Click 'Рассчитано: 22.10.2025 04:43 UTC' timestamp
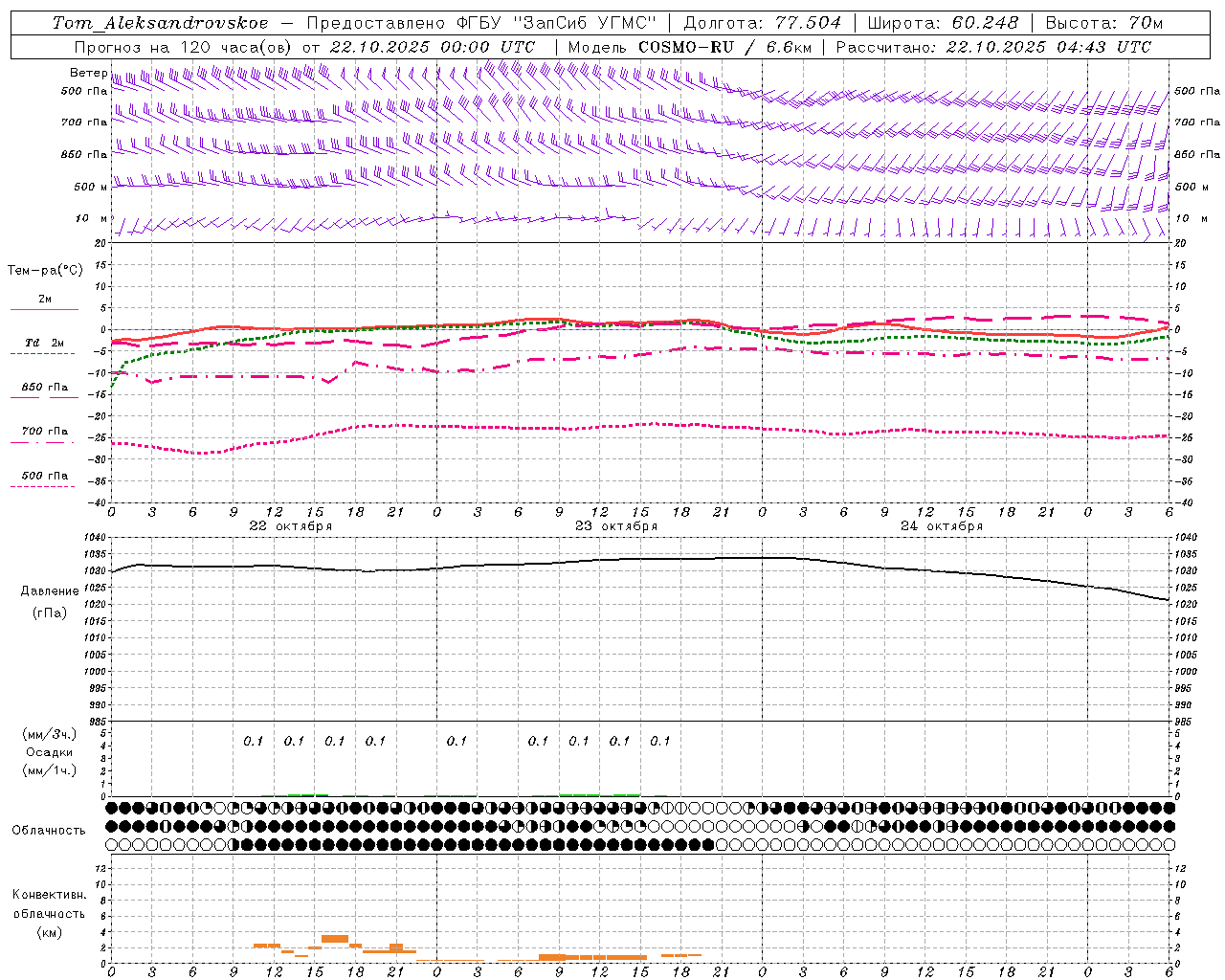This screenshot has height=980, width=1225. (x=993, y=47)
